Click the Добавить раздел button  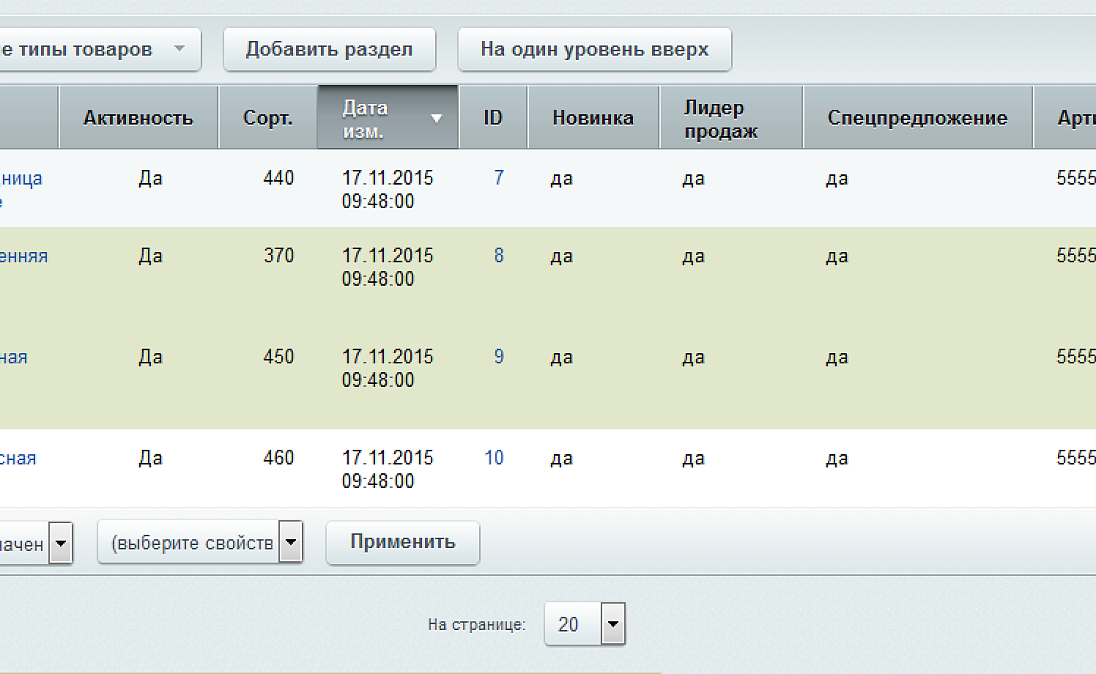pyautogui.click(x=329, y=49)
